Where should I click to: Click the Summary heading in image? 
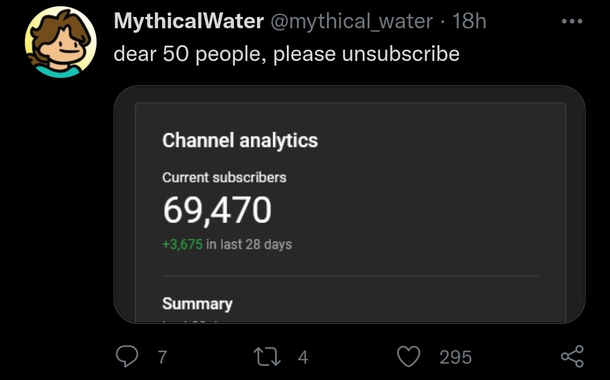(x=197, y=304)
